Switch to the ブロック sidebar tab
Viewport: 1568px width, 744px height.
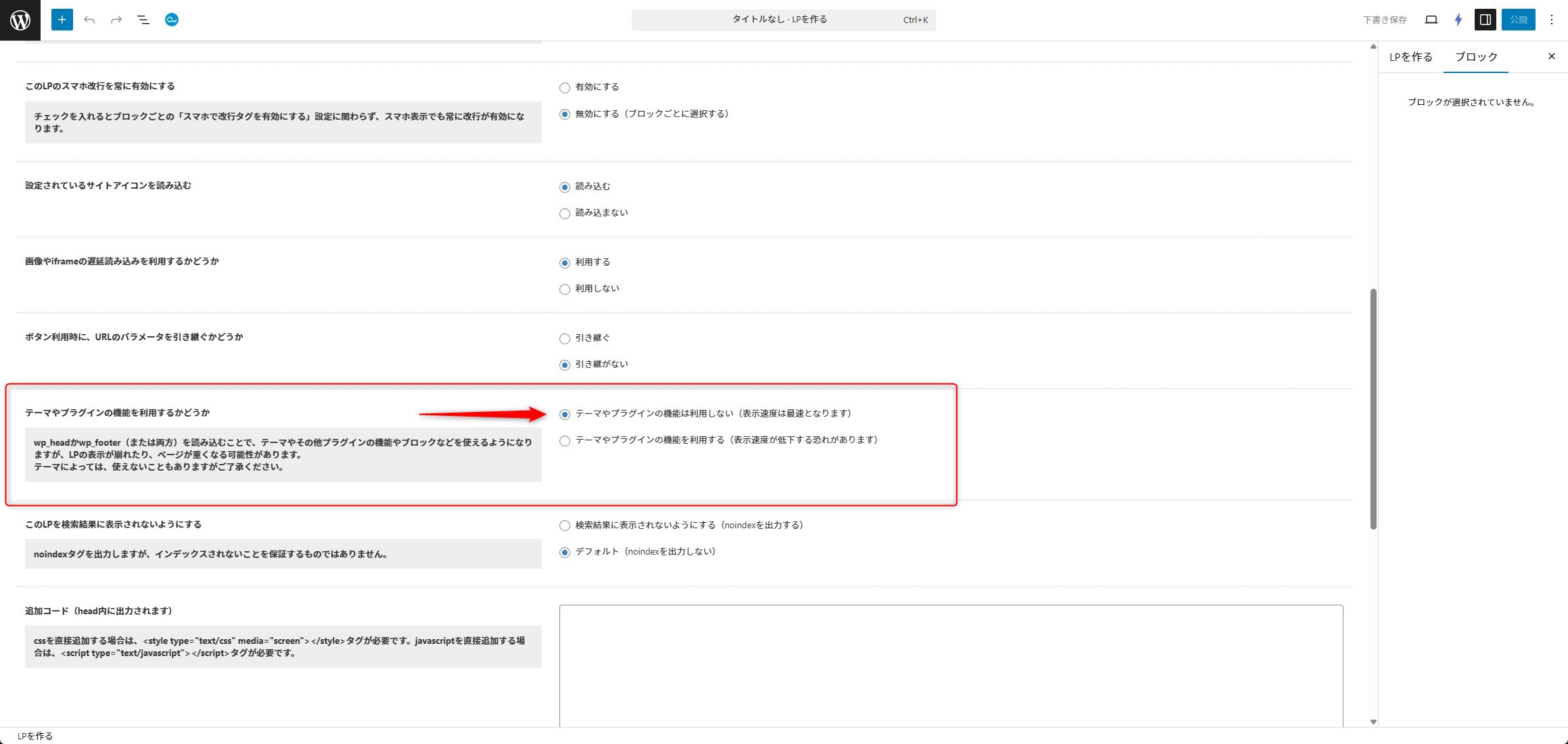[x=1476, y=57]
